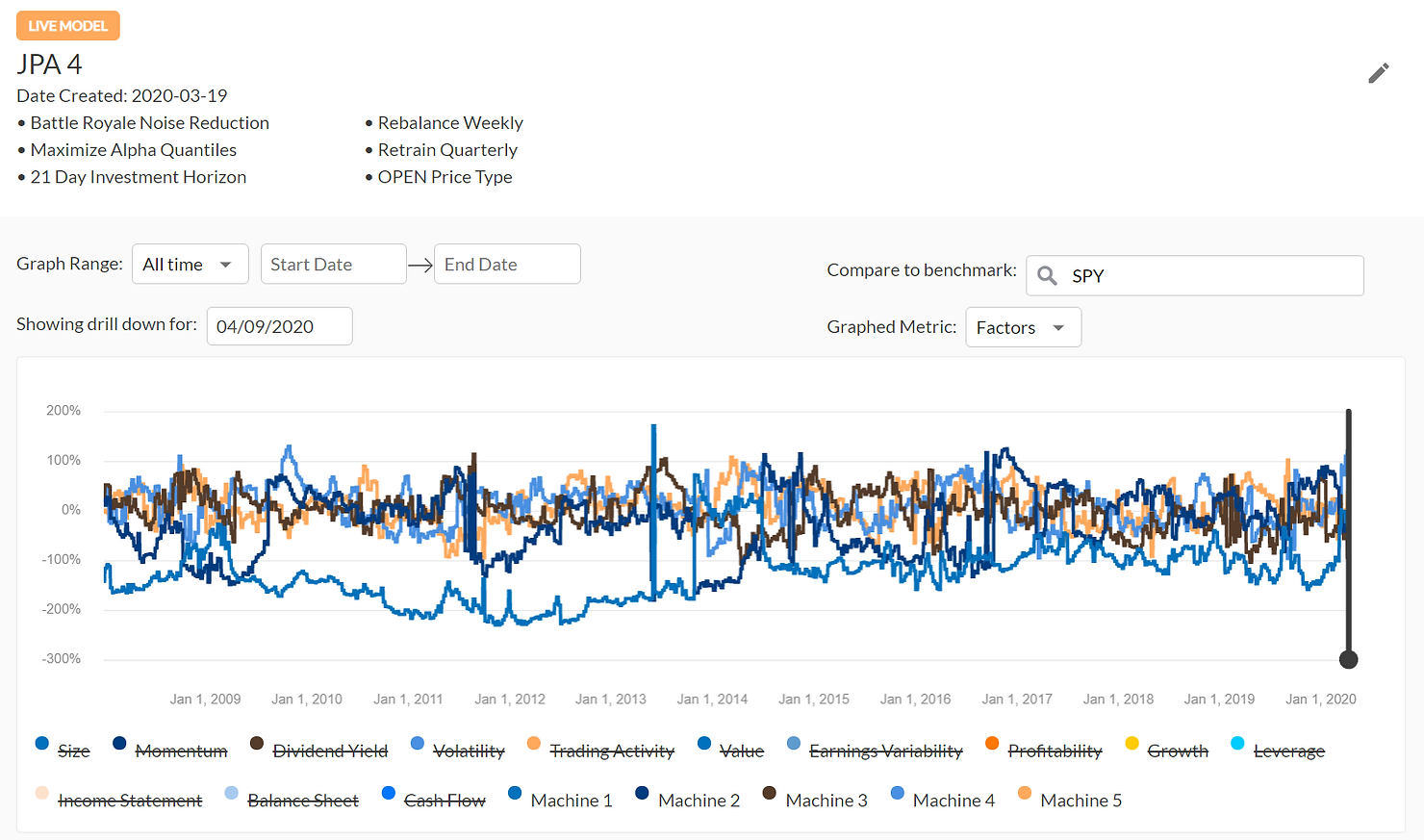Screen dimensions: 1424x840
Task: Click the -300% y-axis label
Action: click(61, 659)
